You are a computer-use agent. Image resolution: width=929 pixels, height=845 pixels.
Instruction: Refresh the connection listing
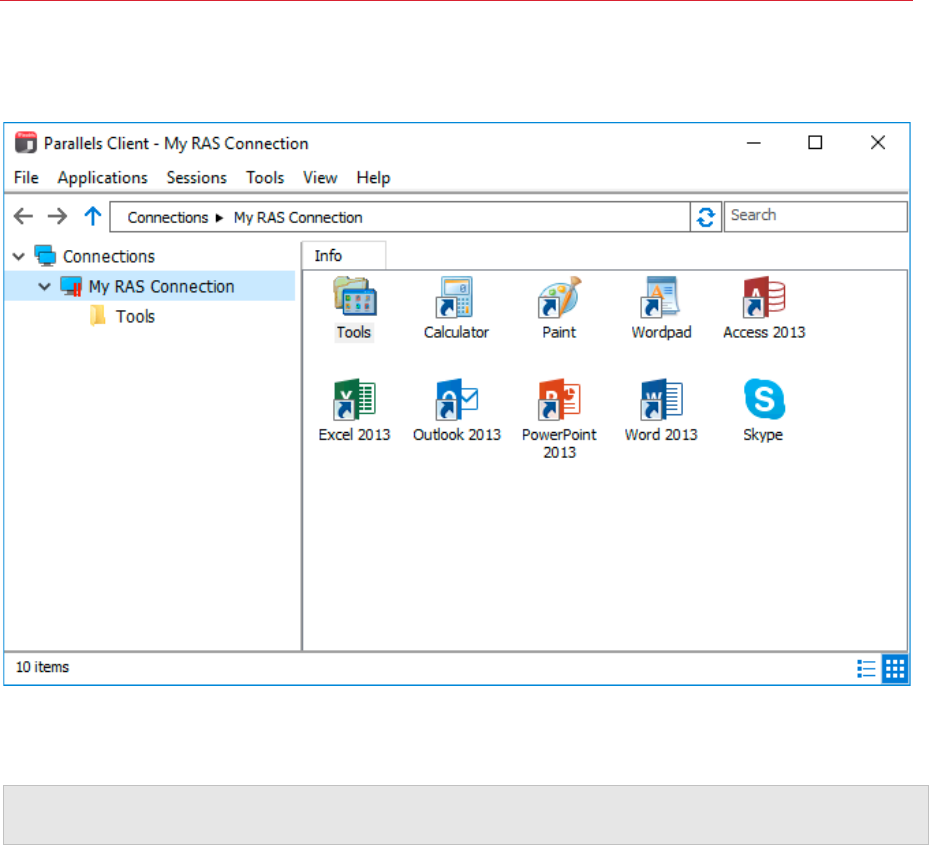click(x=706, y=217)
